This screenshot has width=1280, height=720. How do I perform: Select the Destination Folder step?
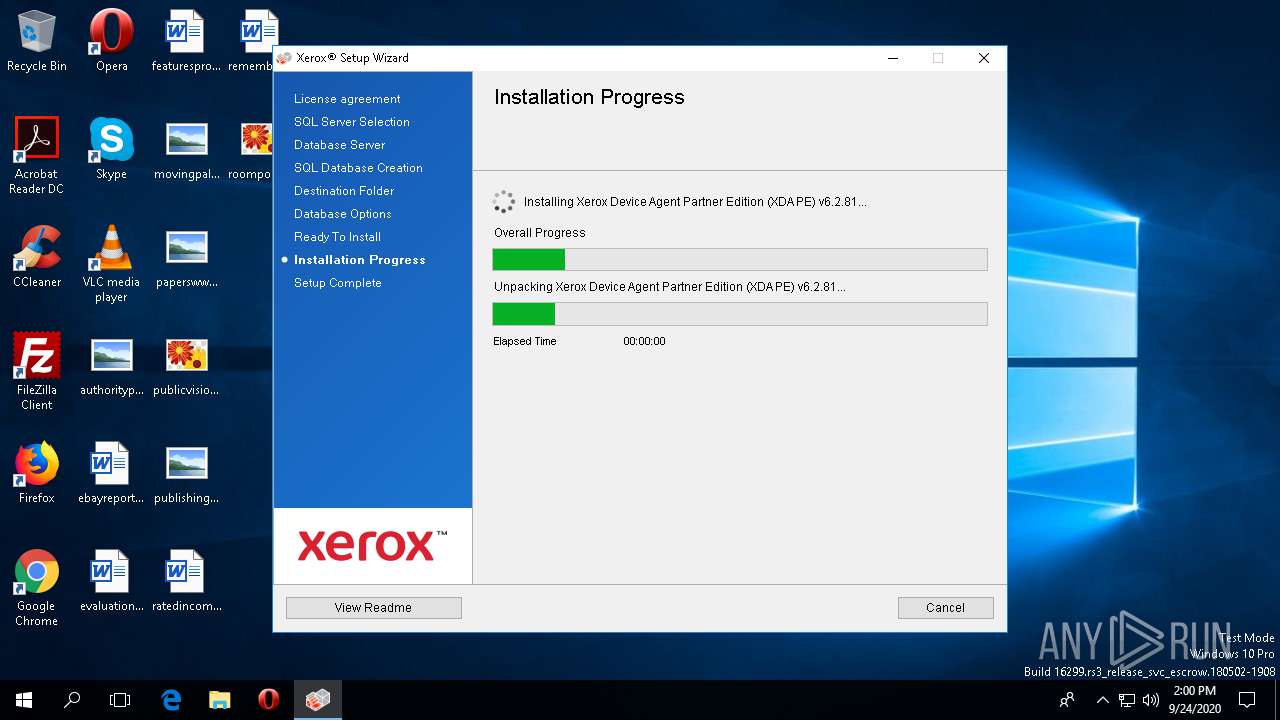pos(344,191)
